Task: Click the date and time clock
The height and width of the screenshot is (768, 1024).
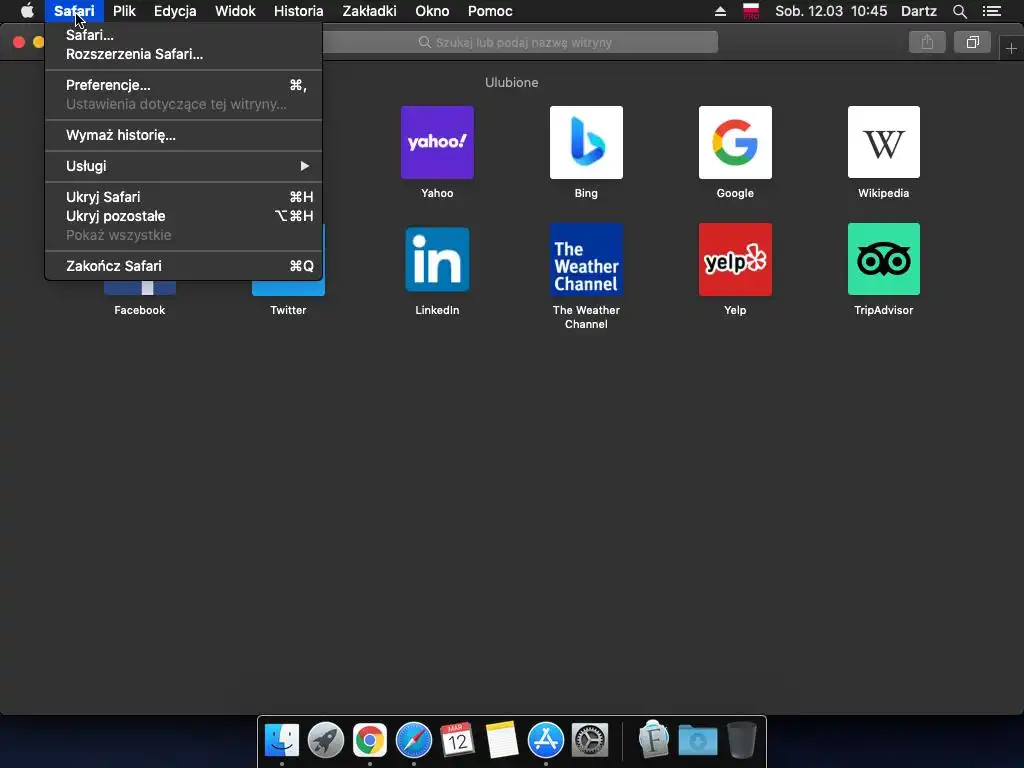Action: click(x=831, y=11)
